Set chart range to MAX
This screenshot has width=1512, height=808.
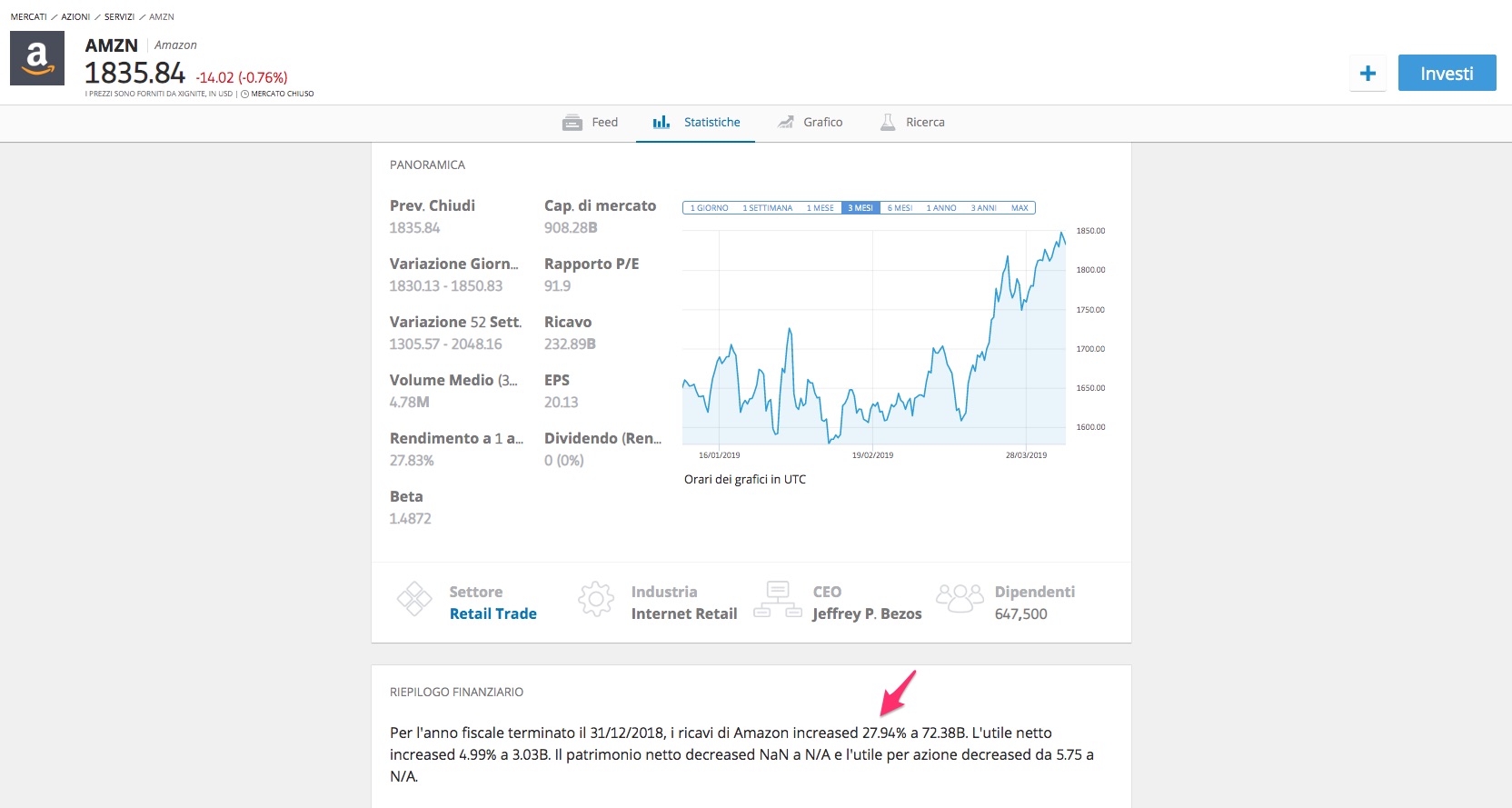(x=1020, y=208)
